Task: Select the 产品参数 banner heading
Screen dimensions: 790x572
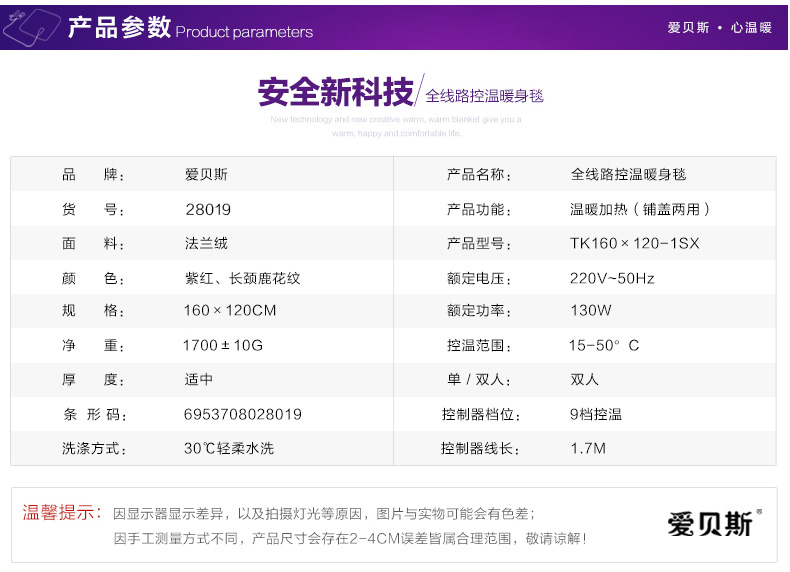Action: click(x=119, y=27)
